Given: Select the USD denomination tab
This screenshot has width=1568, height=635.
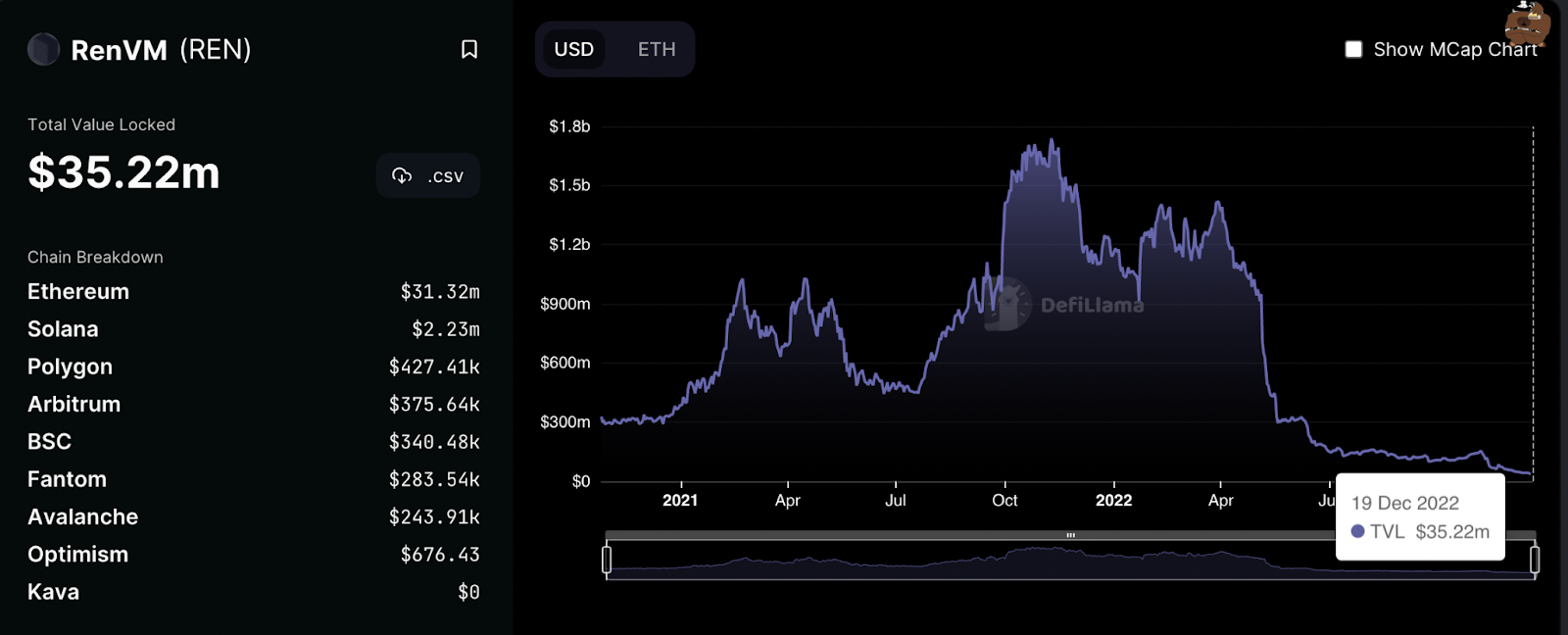Looking at the screenshot, I should tap(574, 49).
